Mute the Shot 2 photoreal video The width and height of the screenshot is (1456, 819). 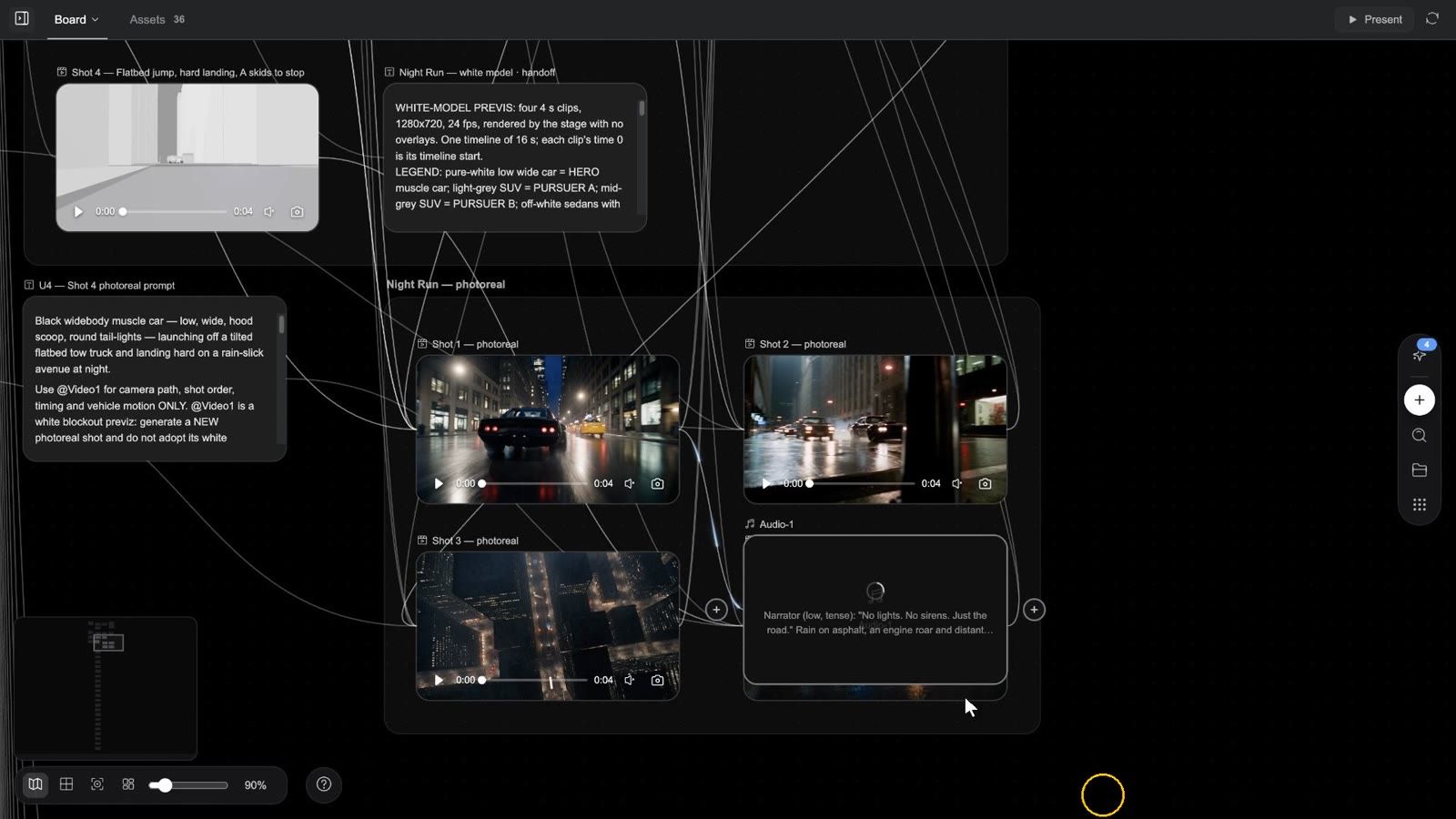click(x=957, y=483)
